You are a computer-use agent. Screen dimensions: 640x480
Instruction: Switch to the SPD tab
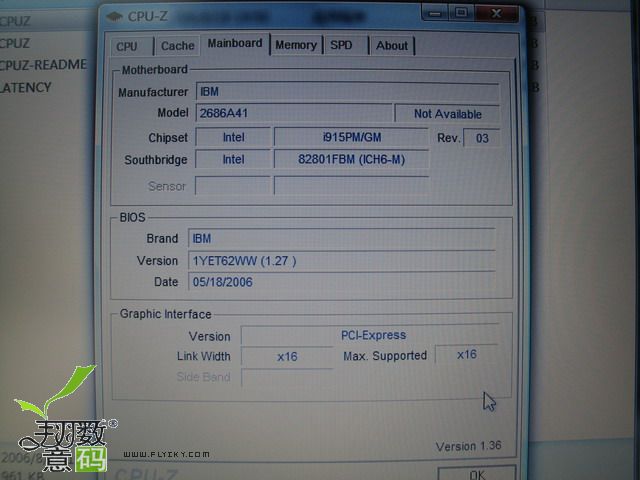[x=346, y=45]
